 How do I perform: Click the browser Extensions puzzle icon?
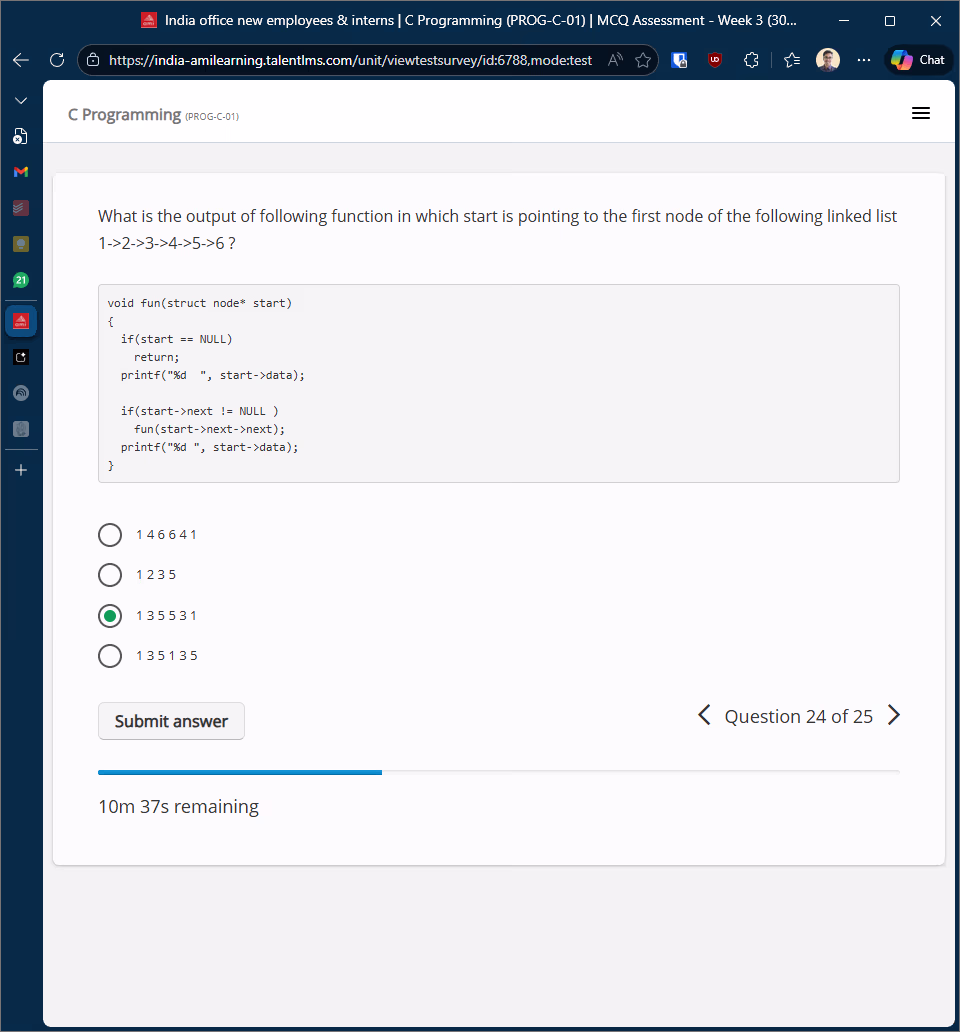(x=752, y=60)
